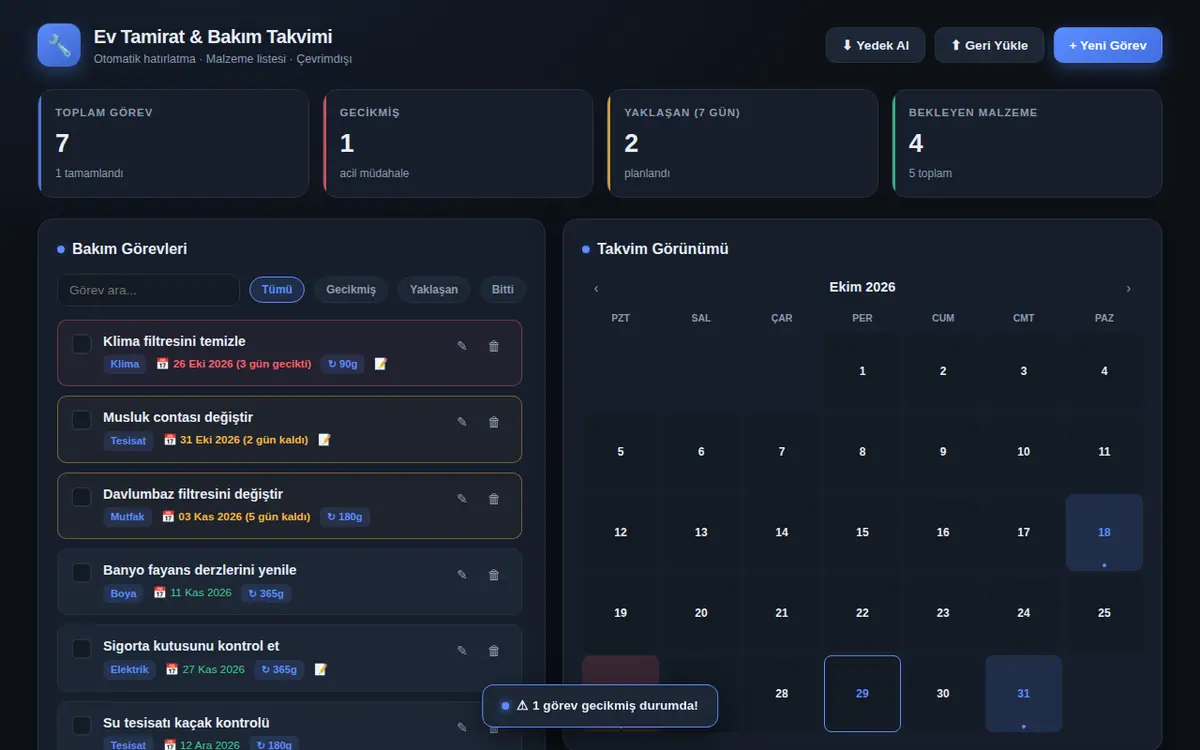
Task: Focus the Görev ara search field
Action: click(x=148, y=290)
